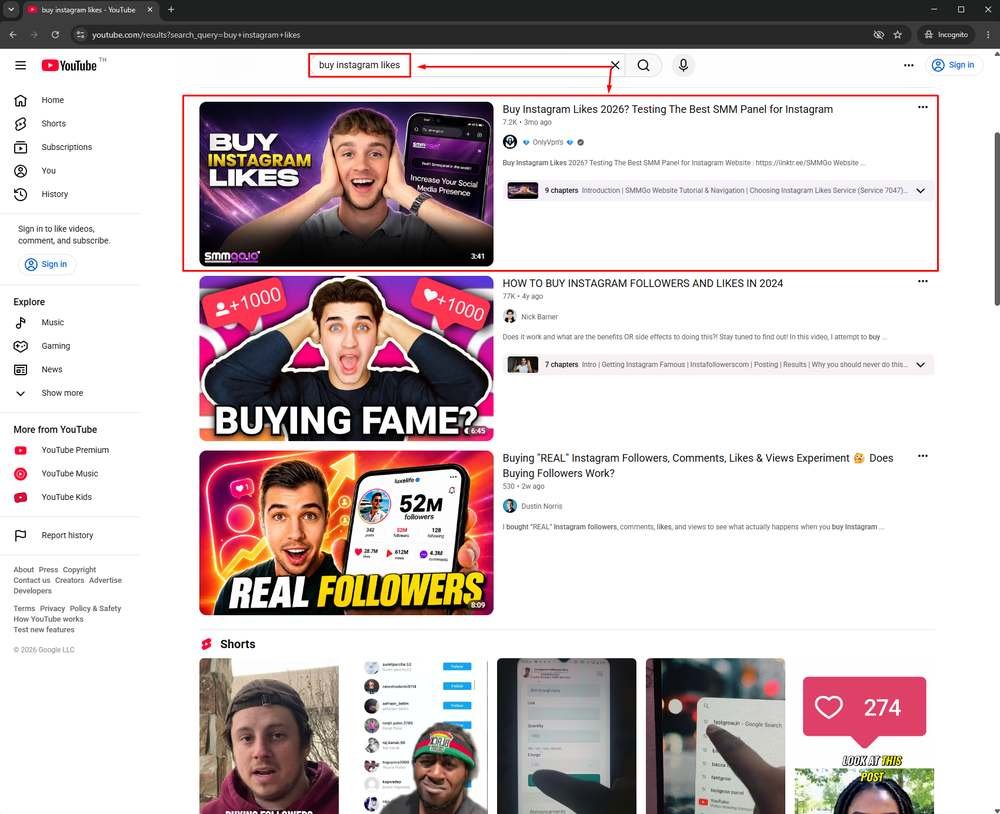The width and height of the screenshot is (1000, 814).
Task: Click the YouTube logo
Action: (69, 65)
